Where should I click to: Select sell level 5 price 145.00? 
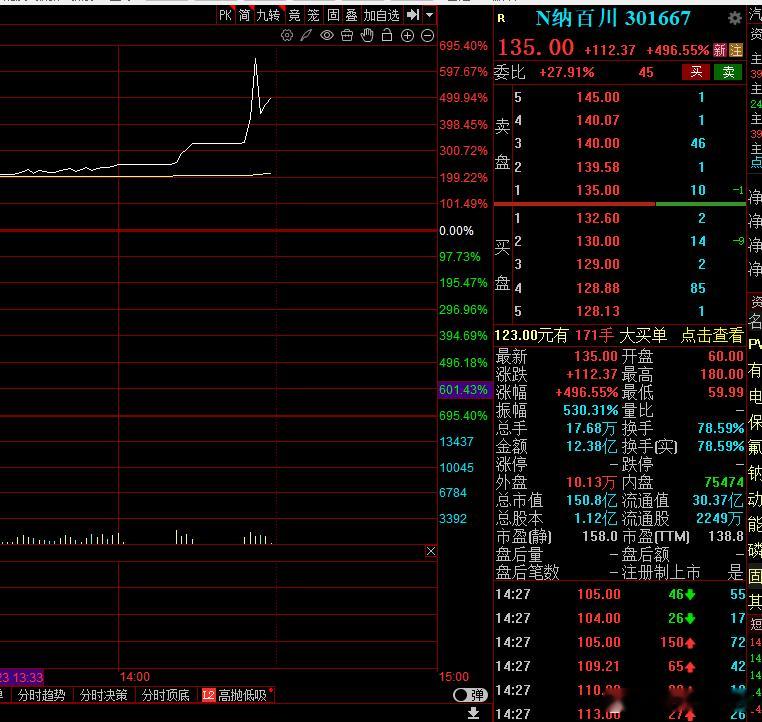coord(598,97)
